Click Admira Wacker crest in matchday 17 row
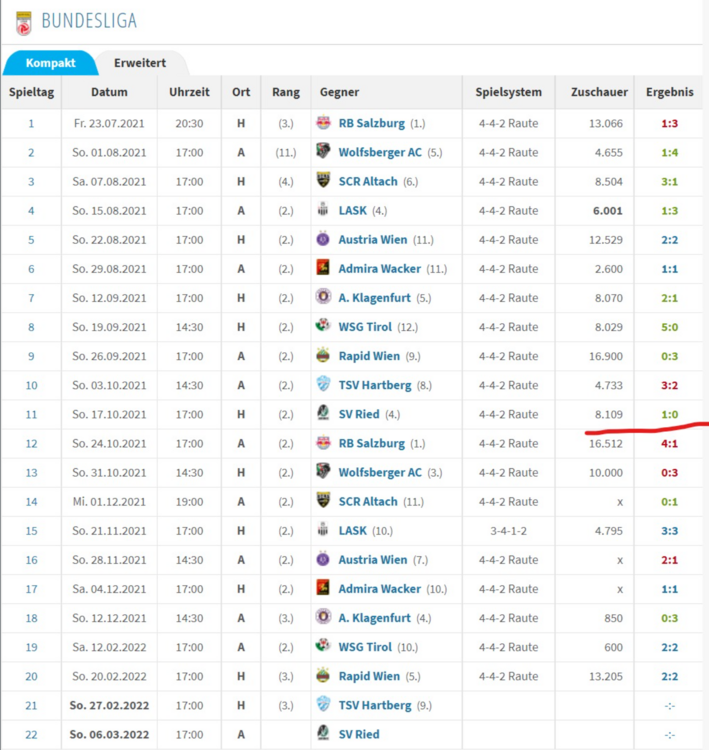The width and height of the screenshot is (709, 750). click(323, 588)
